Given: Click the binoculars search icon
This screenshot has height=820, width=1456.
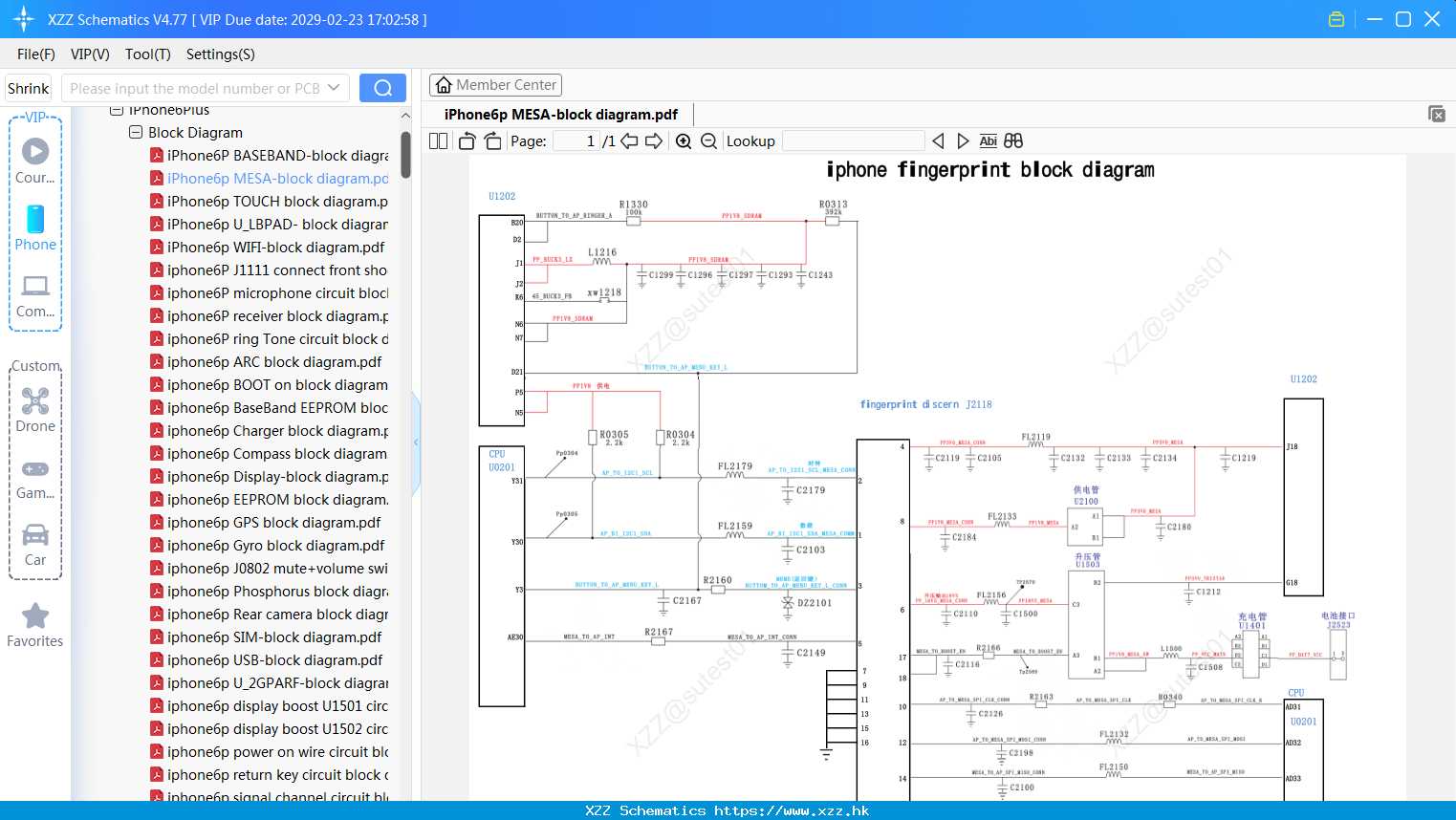Looking at the screenshot, I should (x=1013, y=141).
